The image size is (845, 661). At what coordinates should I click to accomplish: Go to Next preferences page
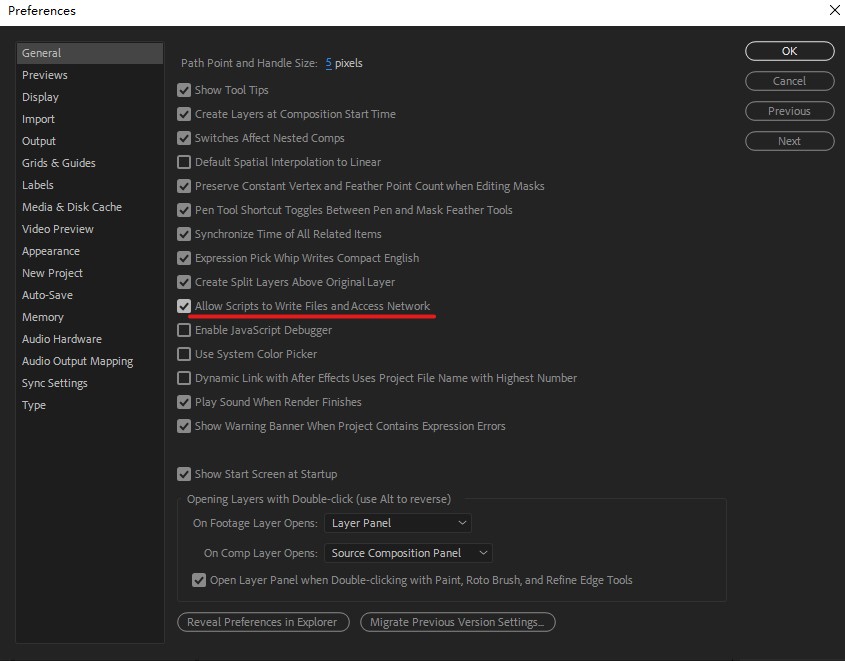tap(789, 141)
